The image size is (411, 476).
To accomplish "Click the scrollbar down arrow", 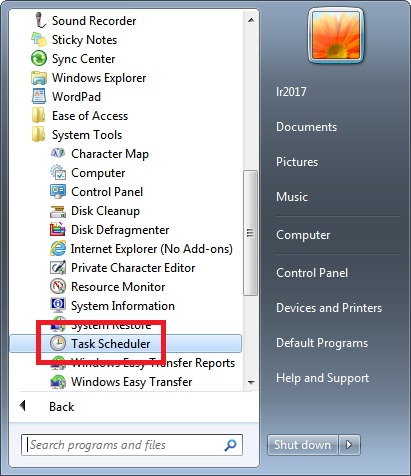I will pyautogui.click(x=251, y=383).
